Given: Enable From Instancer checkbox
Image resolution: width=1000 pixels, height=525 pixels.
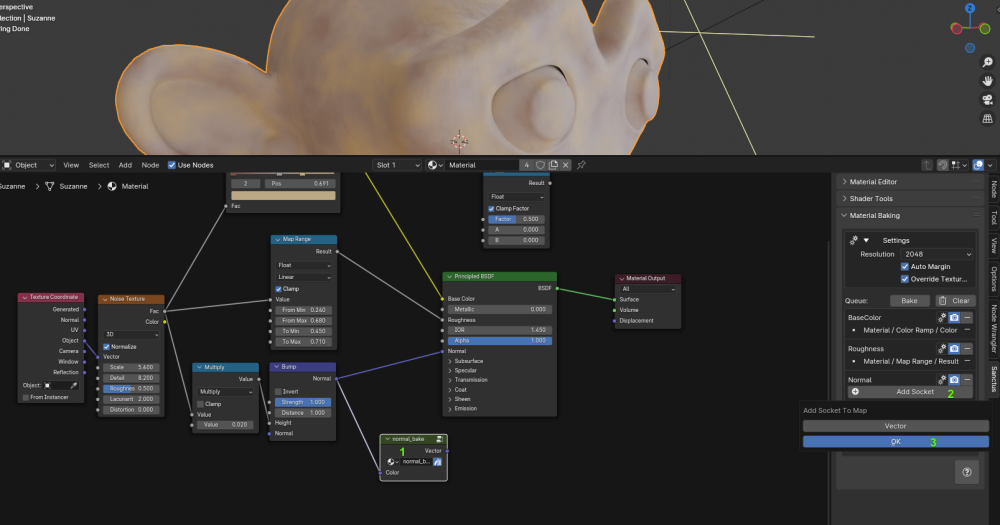Looking at the screenshot, I should click(26, 397).
